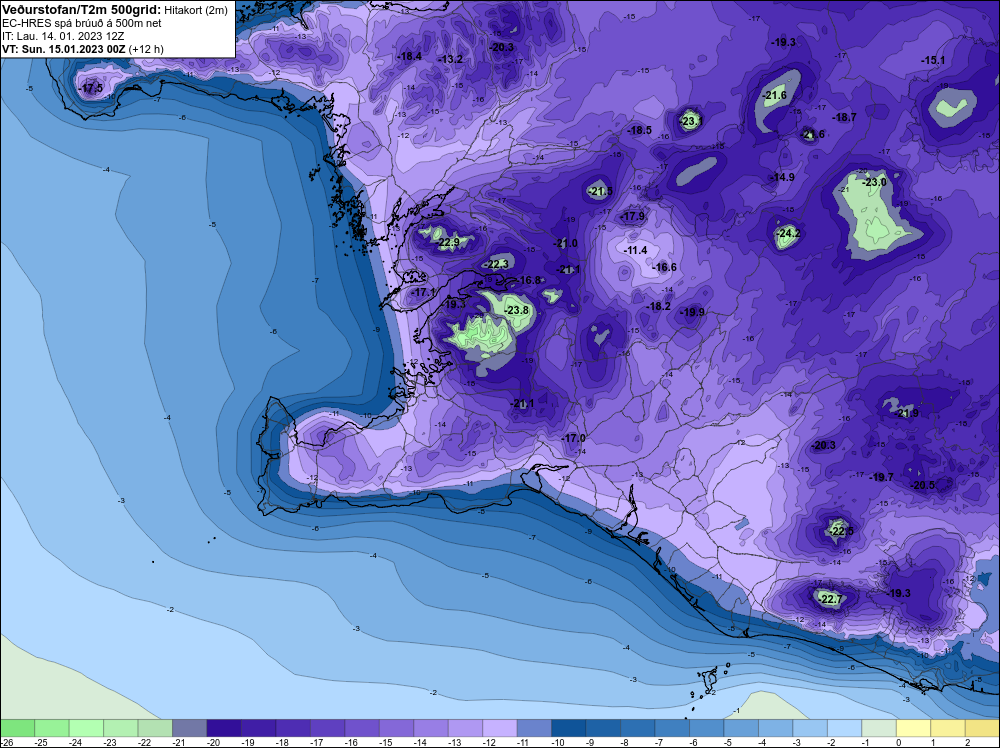The height and width of the screenshot is (748, 1000).
Task: Click the -17.1 temperature label
Action: 423,292
